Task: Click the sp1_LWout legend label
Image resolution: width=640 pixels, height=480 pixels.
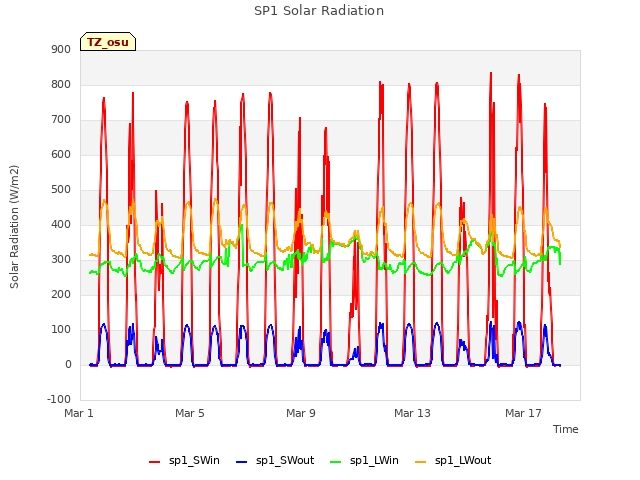Action: point(463,460)
